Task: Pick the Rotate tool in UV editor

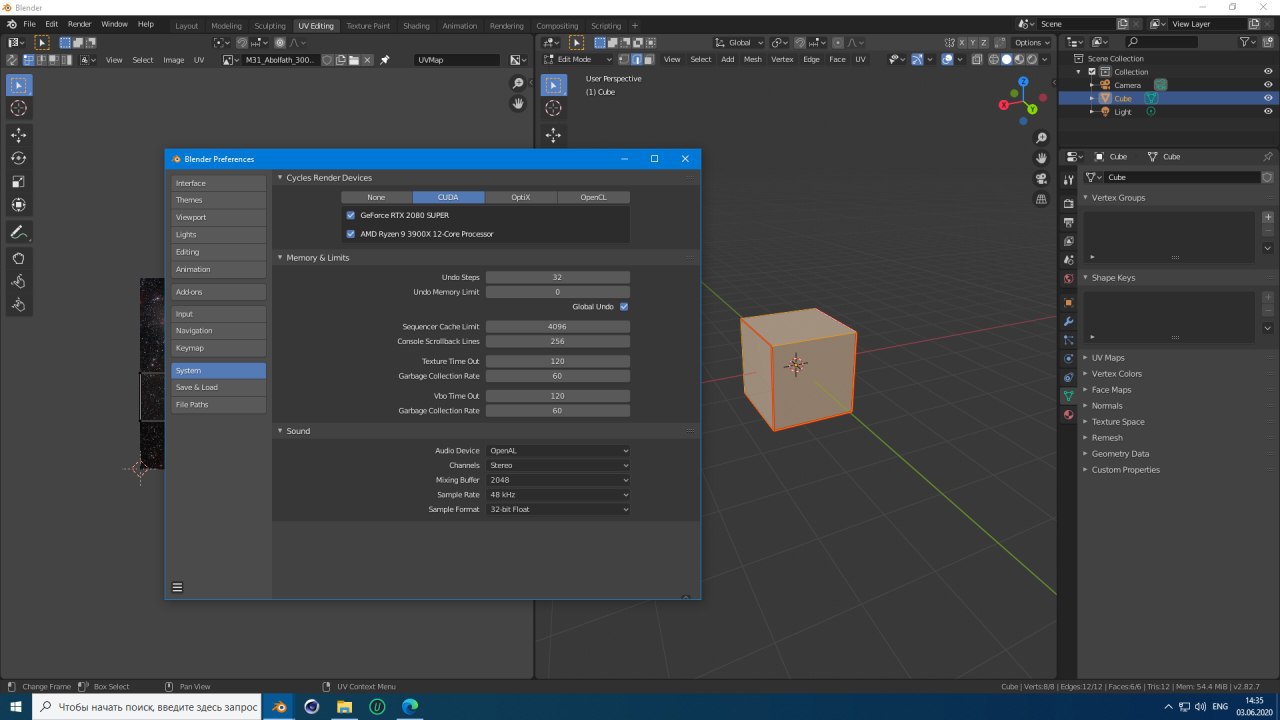Action: tap(19, 158)
